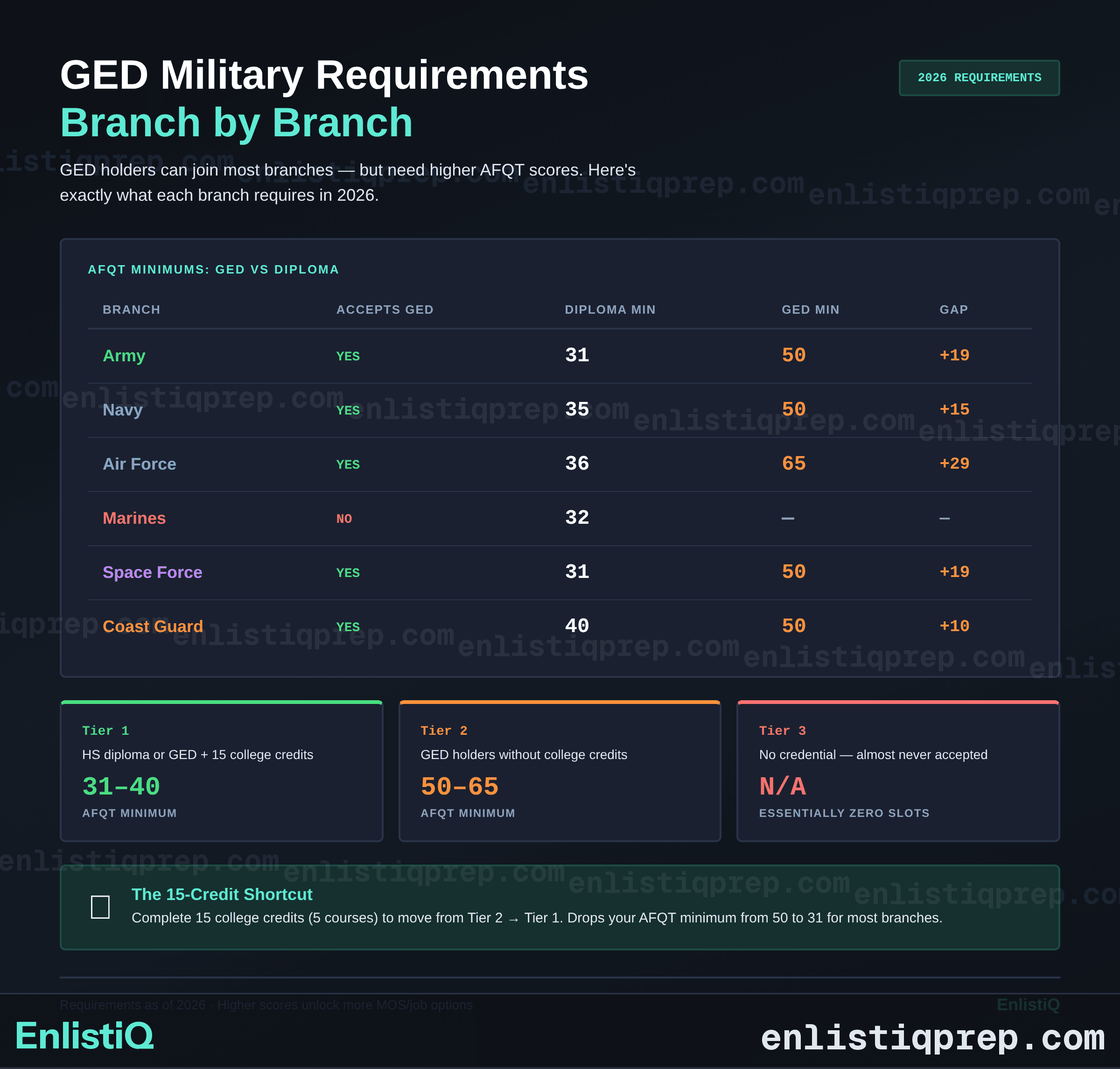Click Marines diploma minimum 32
The height and width of the screenshot is (1069, 1120).
click(577, 517)
